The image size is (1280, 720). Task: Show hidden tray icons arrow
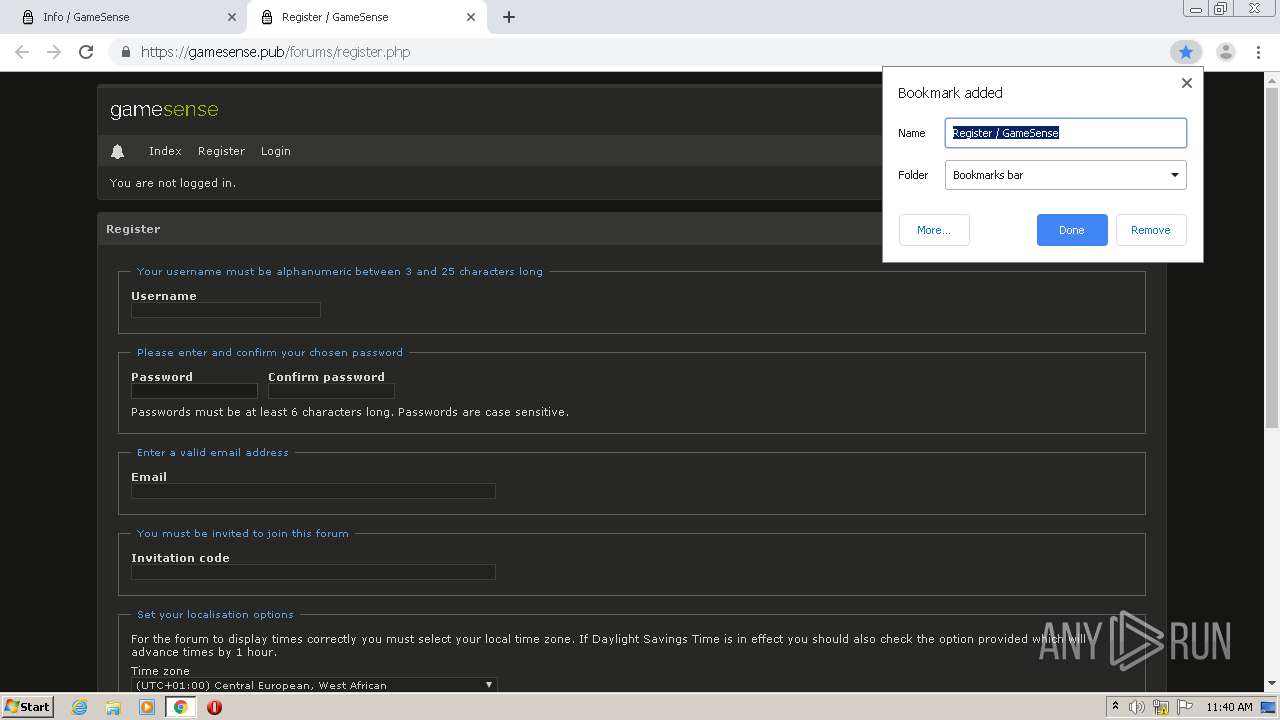tap(1115, 707)
